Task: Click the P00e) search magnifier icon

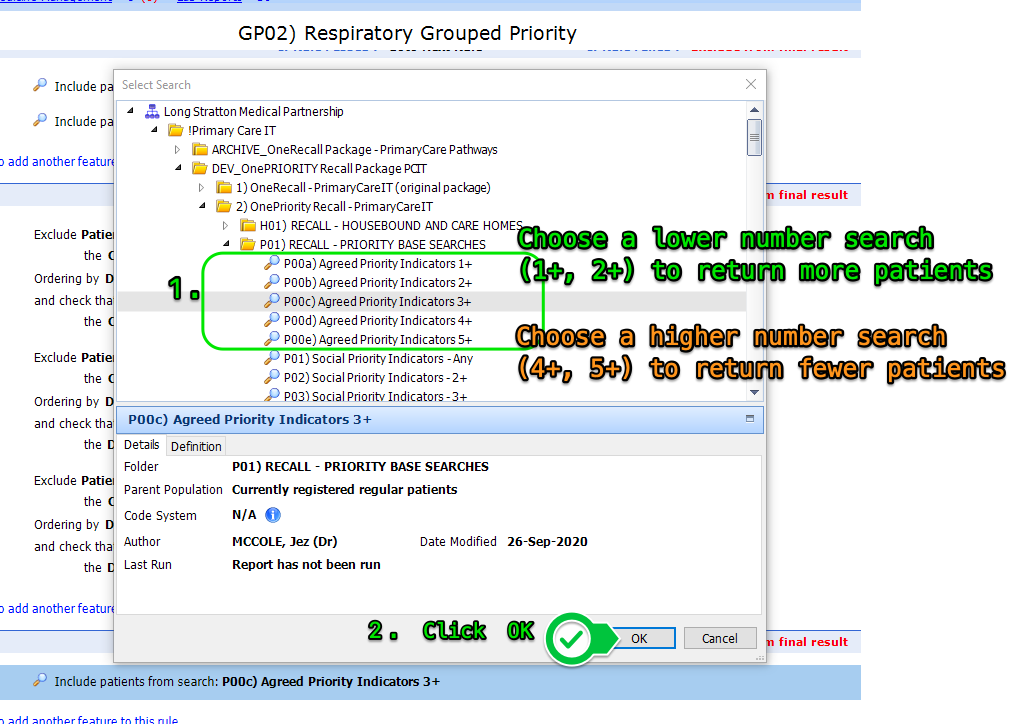Action: tap(272, 338)
